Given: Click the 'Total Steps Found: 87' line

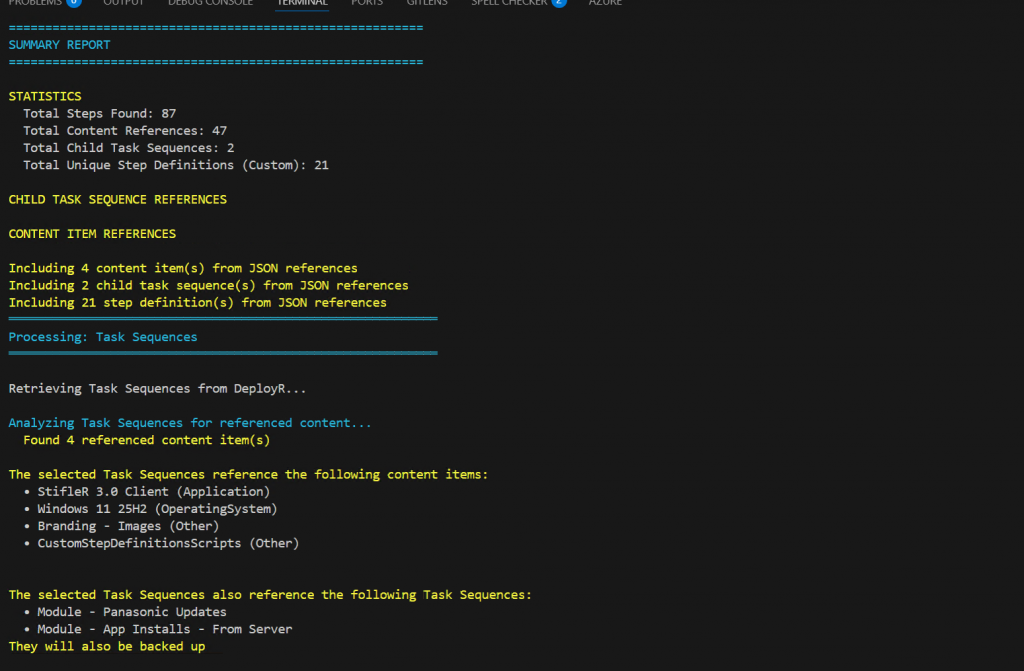Looking at the screenshot, I should click(100, 114).
